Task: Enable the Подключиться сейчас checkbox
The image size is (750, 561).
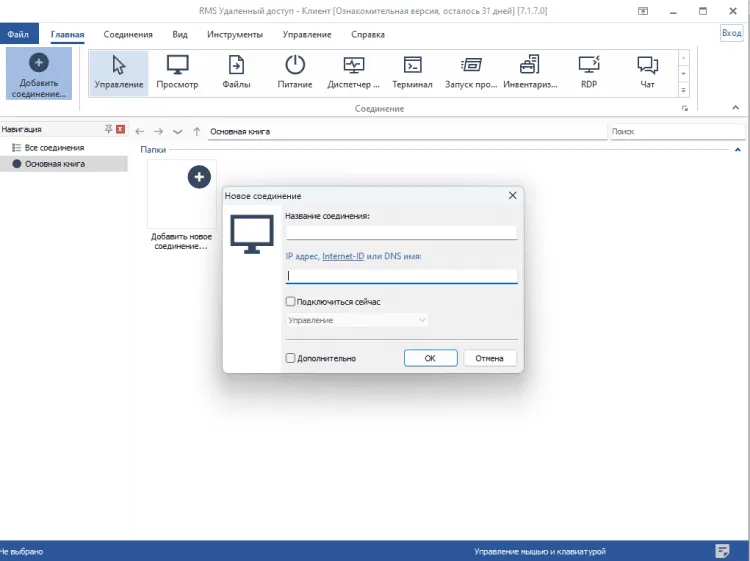Action: [x=290, y=301]
